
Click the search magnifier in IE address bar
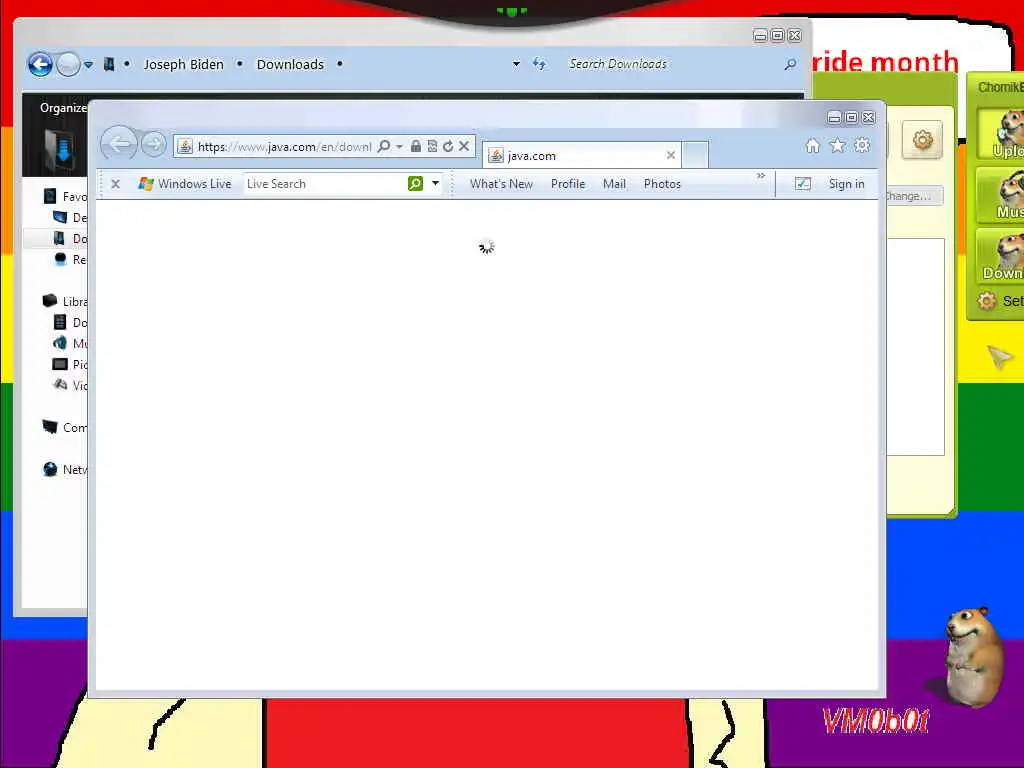[x=384, y=146]
